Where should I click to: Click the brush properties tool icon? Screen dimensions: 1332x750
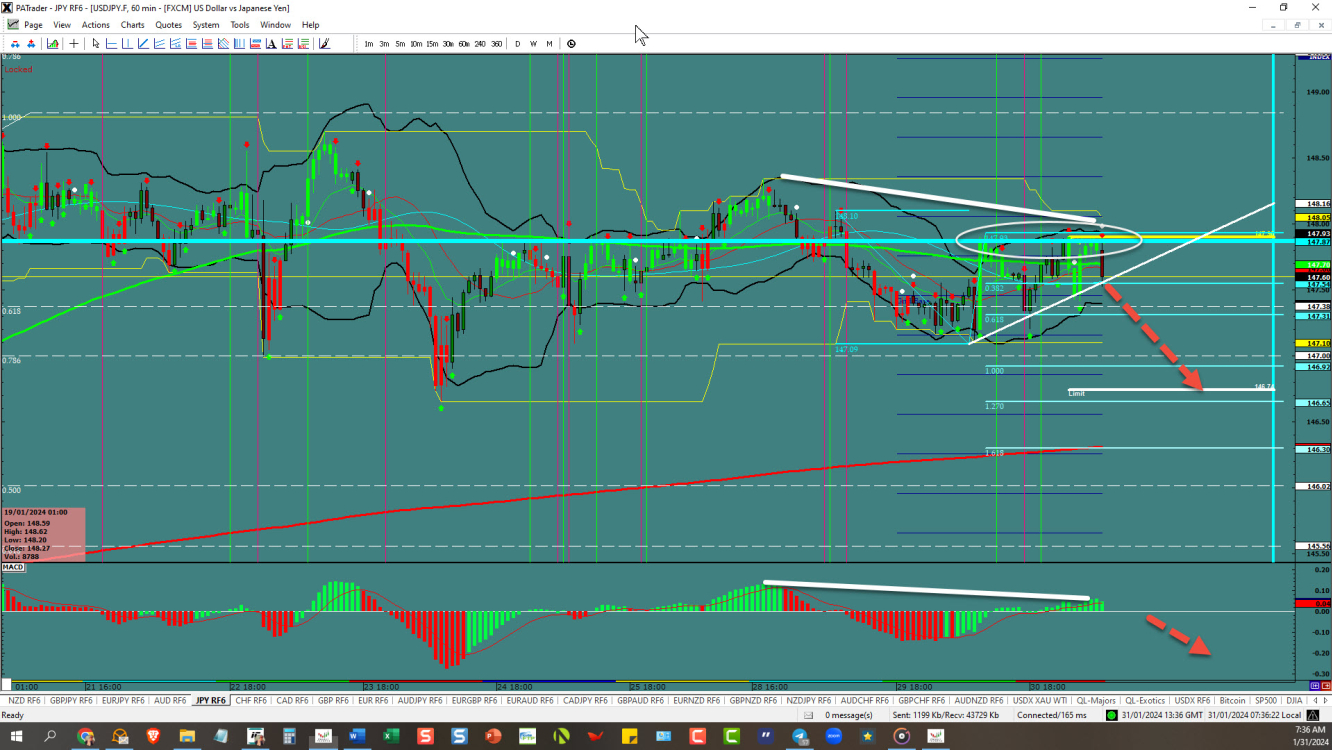pos(324,43)
